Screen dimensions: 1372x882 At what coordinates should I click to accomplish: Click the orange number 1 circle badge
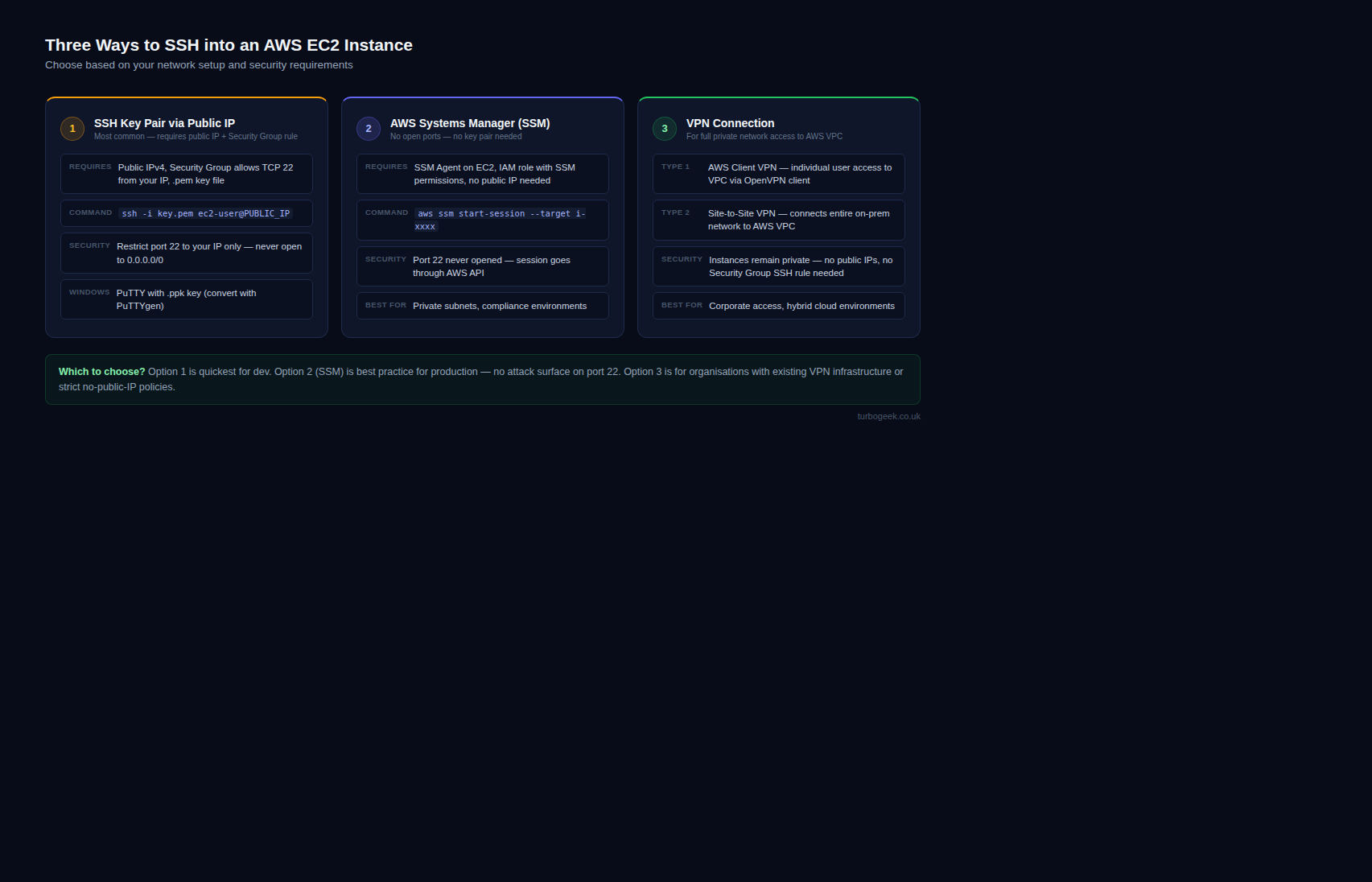click(72, 129)
